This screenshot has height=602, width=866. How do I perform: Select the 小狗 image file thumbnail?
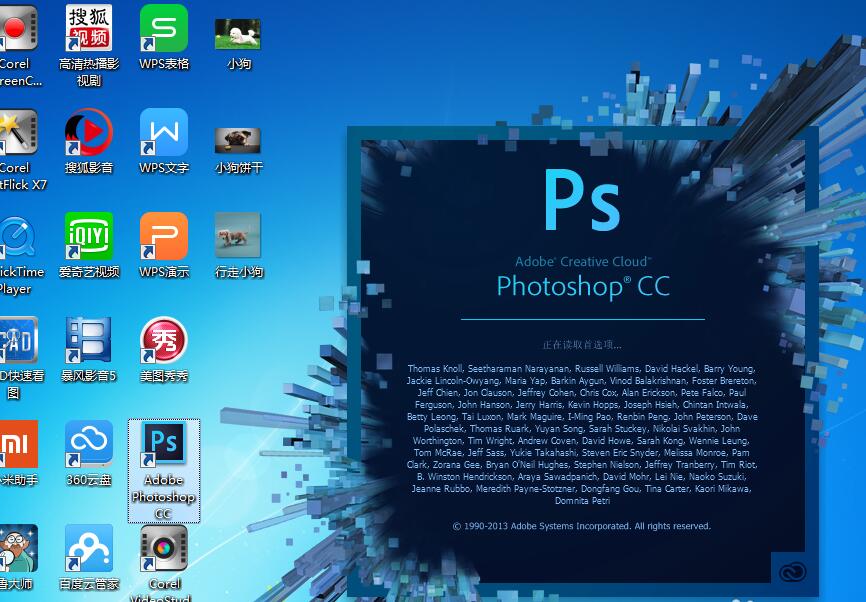point(237,34)
